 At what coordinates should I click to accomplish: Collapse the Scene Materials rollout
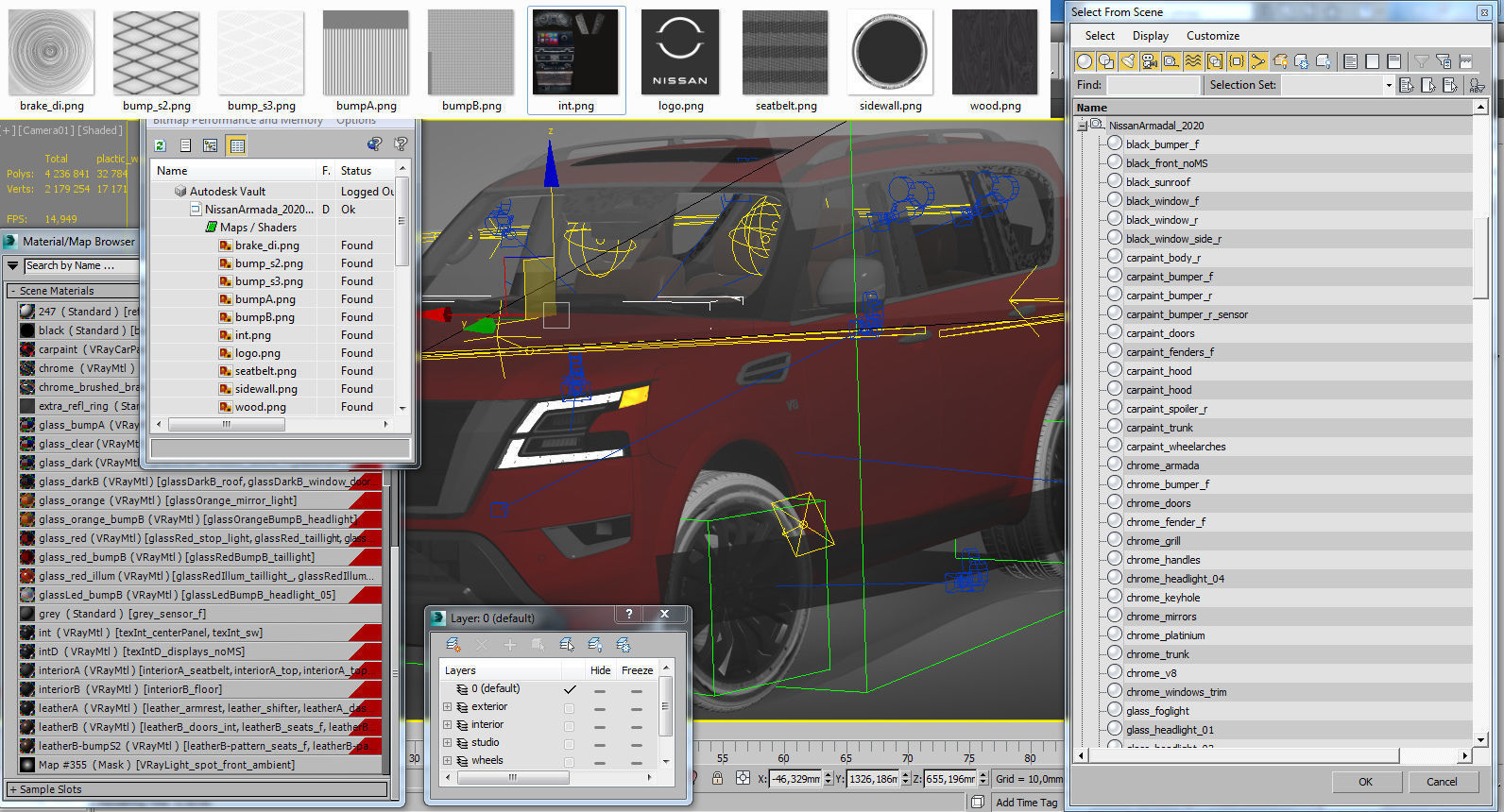(x=13, y=291)
